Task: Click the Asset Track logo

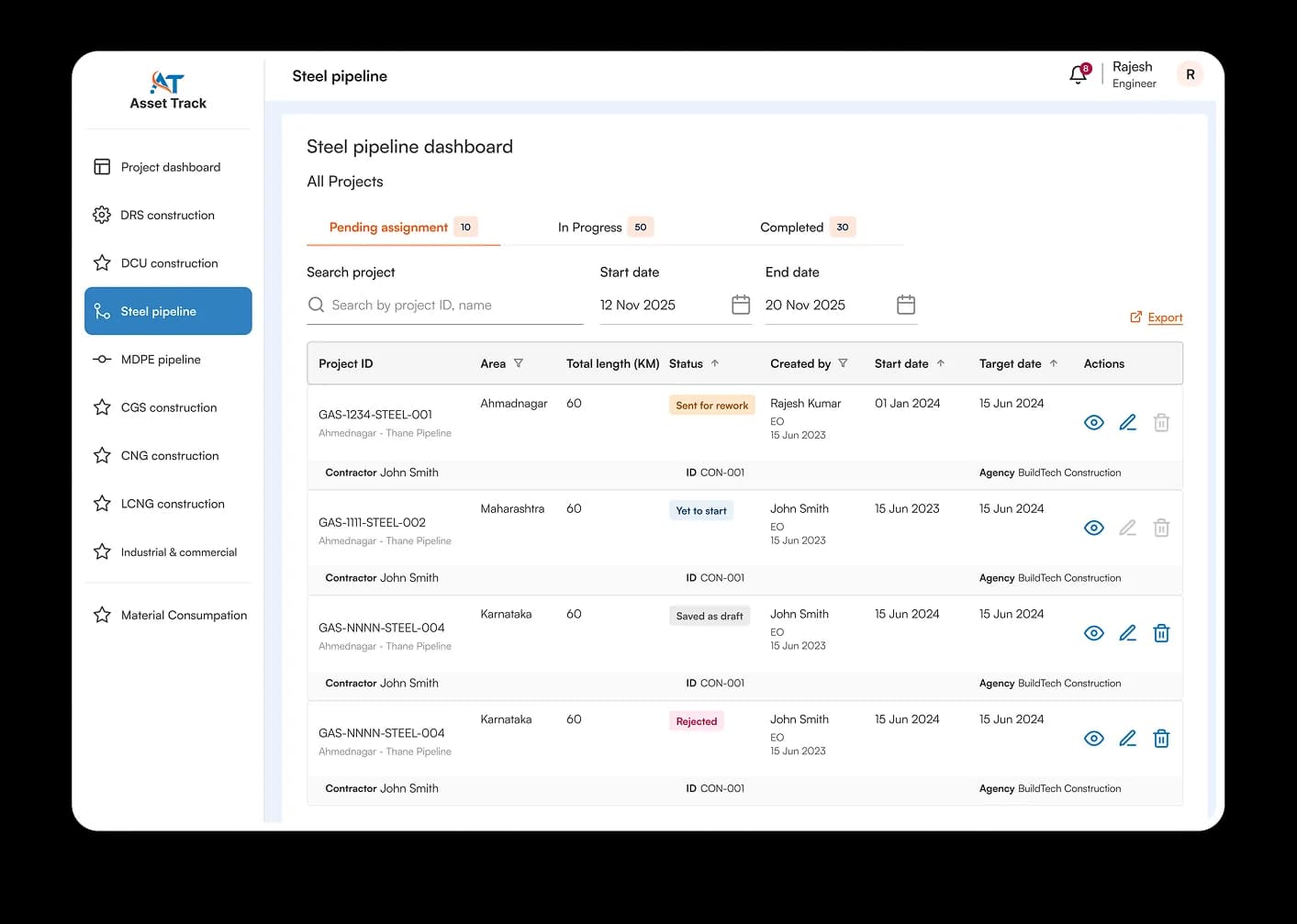Action: pos(168,90)
